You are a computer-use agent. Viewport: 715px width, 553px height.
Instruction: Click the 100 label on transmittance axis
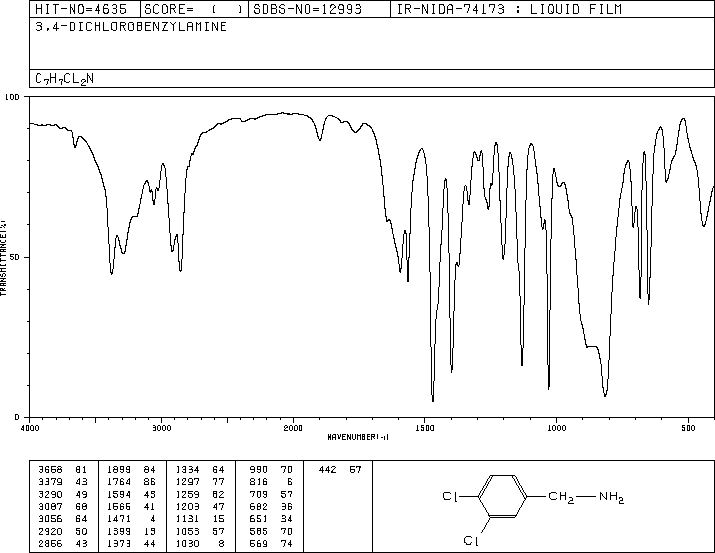(x=12, y=97)
